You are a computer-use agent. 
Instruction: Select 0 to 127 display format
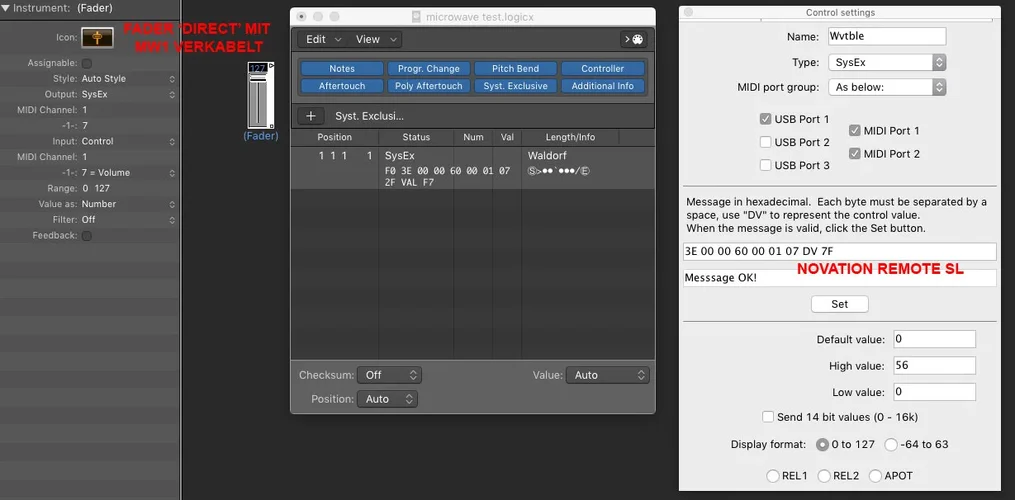[822, 445]
